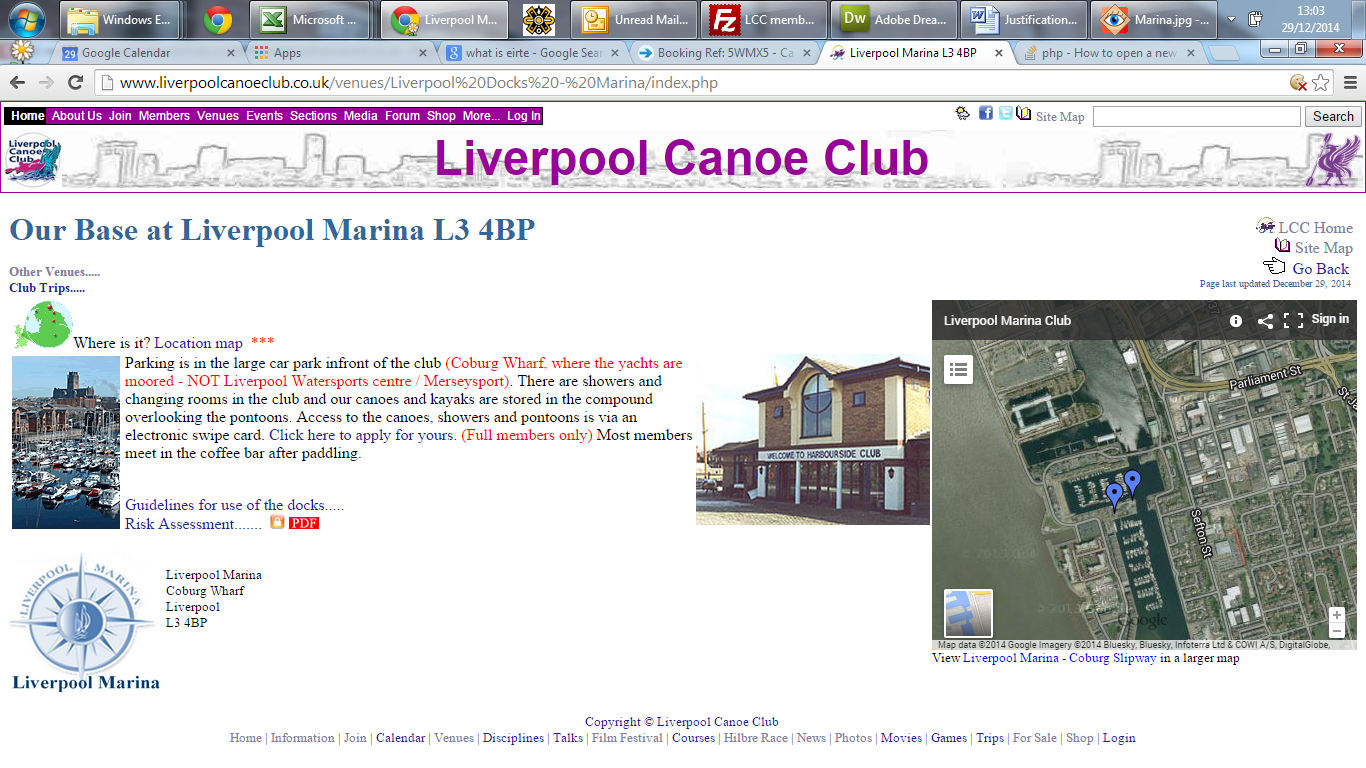Open the Events menu item

pyautogui.click(x=264, y=116)
